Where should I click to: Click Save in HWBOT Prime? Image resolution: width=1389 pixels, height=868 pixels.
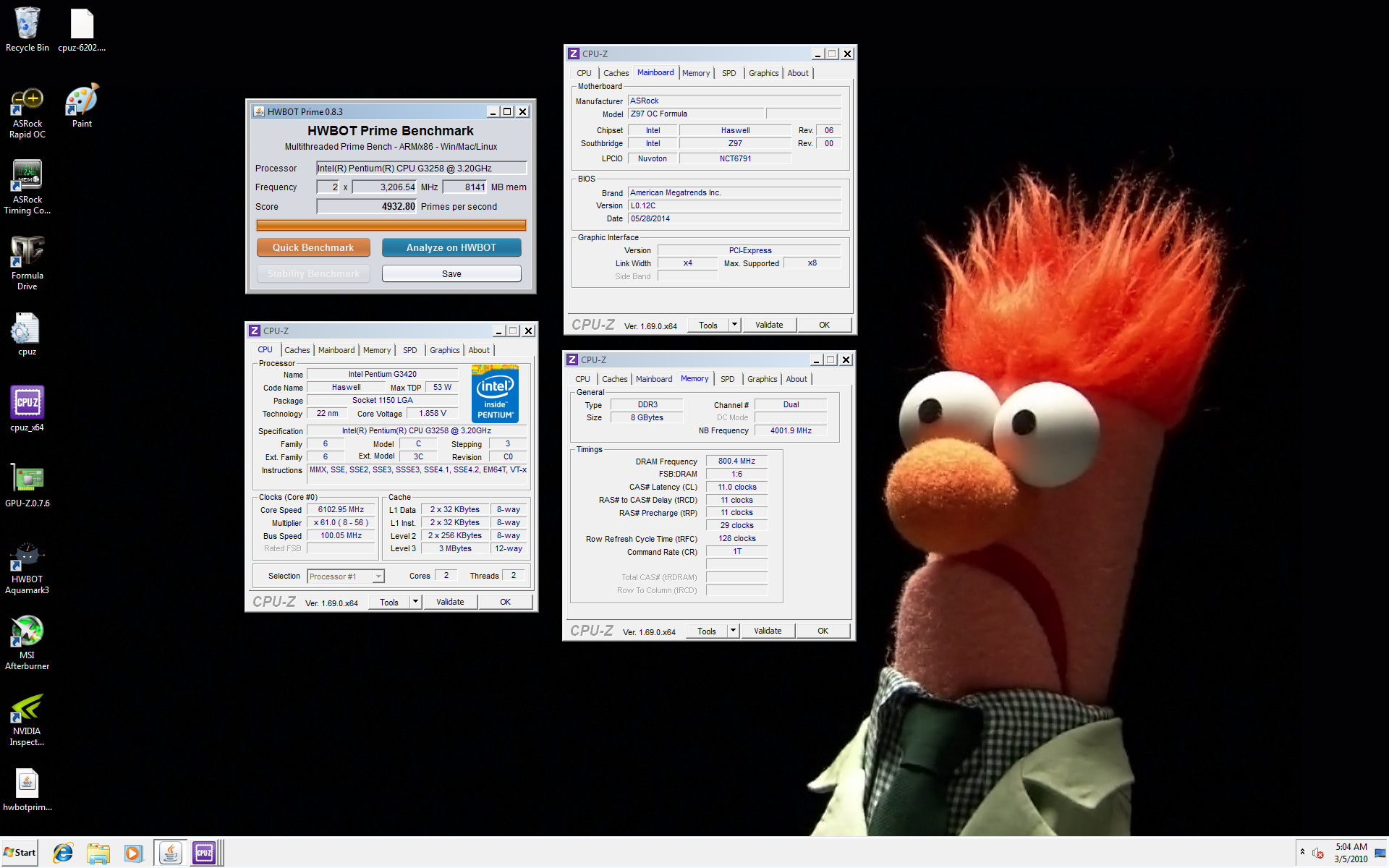tap(451, 273)
